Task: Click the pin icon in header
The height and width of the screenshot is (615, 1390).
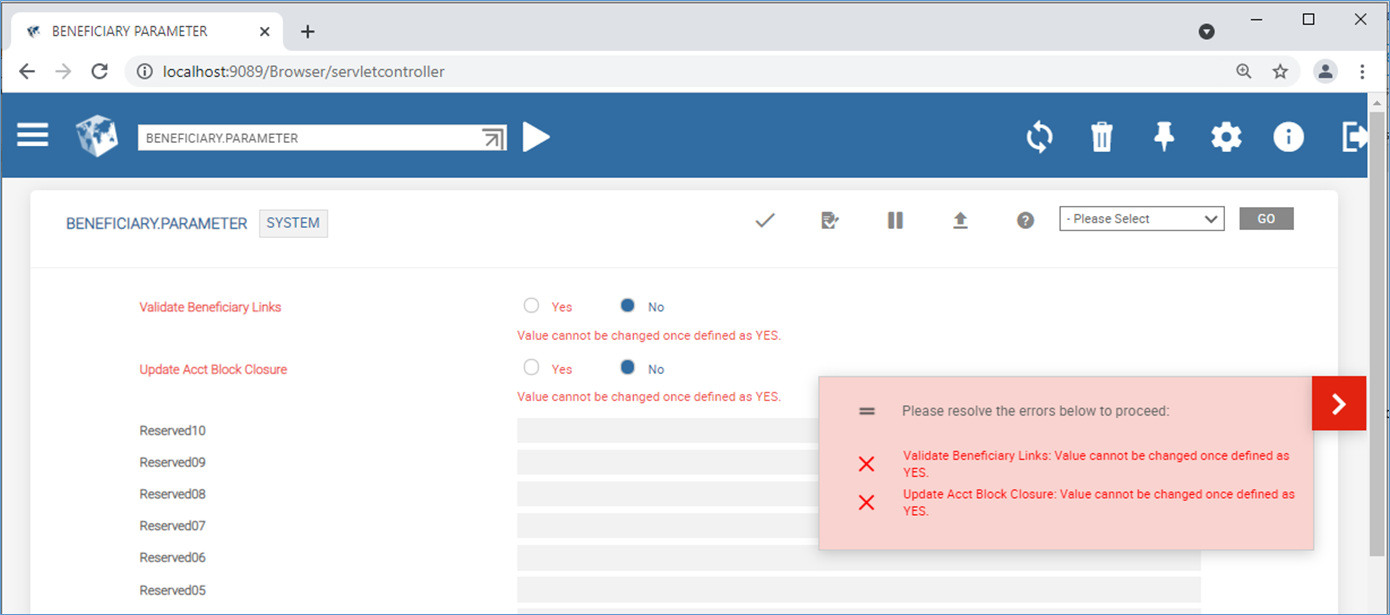Action: tap(1164, 137)
